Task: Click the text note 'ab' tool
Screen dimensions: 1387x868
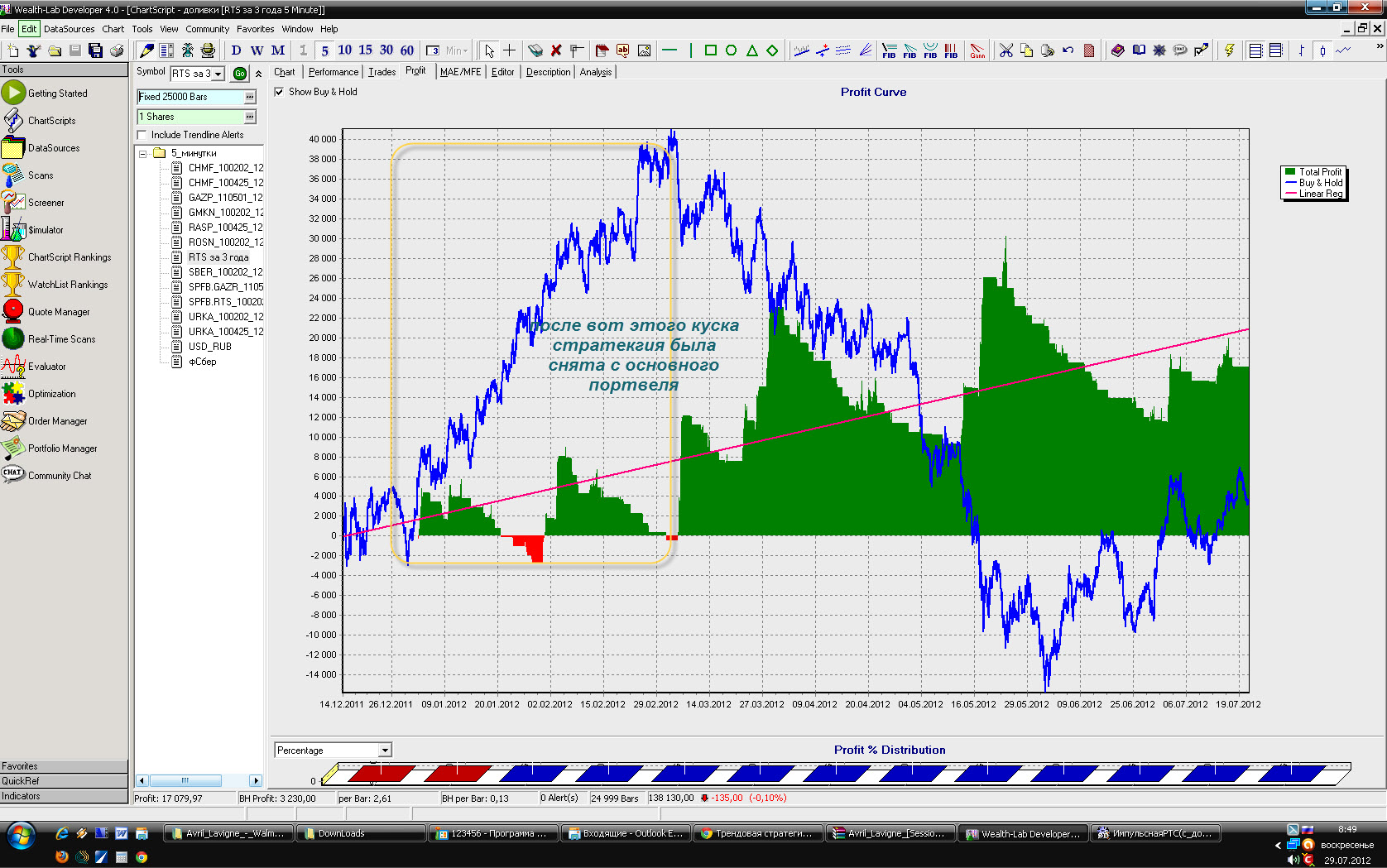Action: (623, 50)
